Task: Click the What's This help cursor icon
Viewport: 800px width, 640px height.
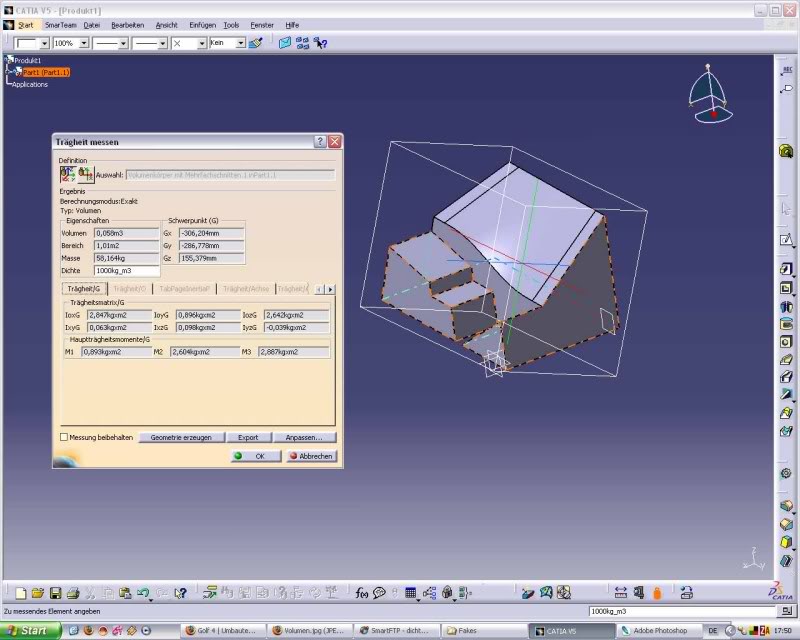Action: pyautogui.click(x=180, y=593)
